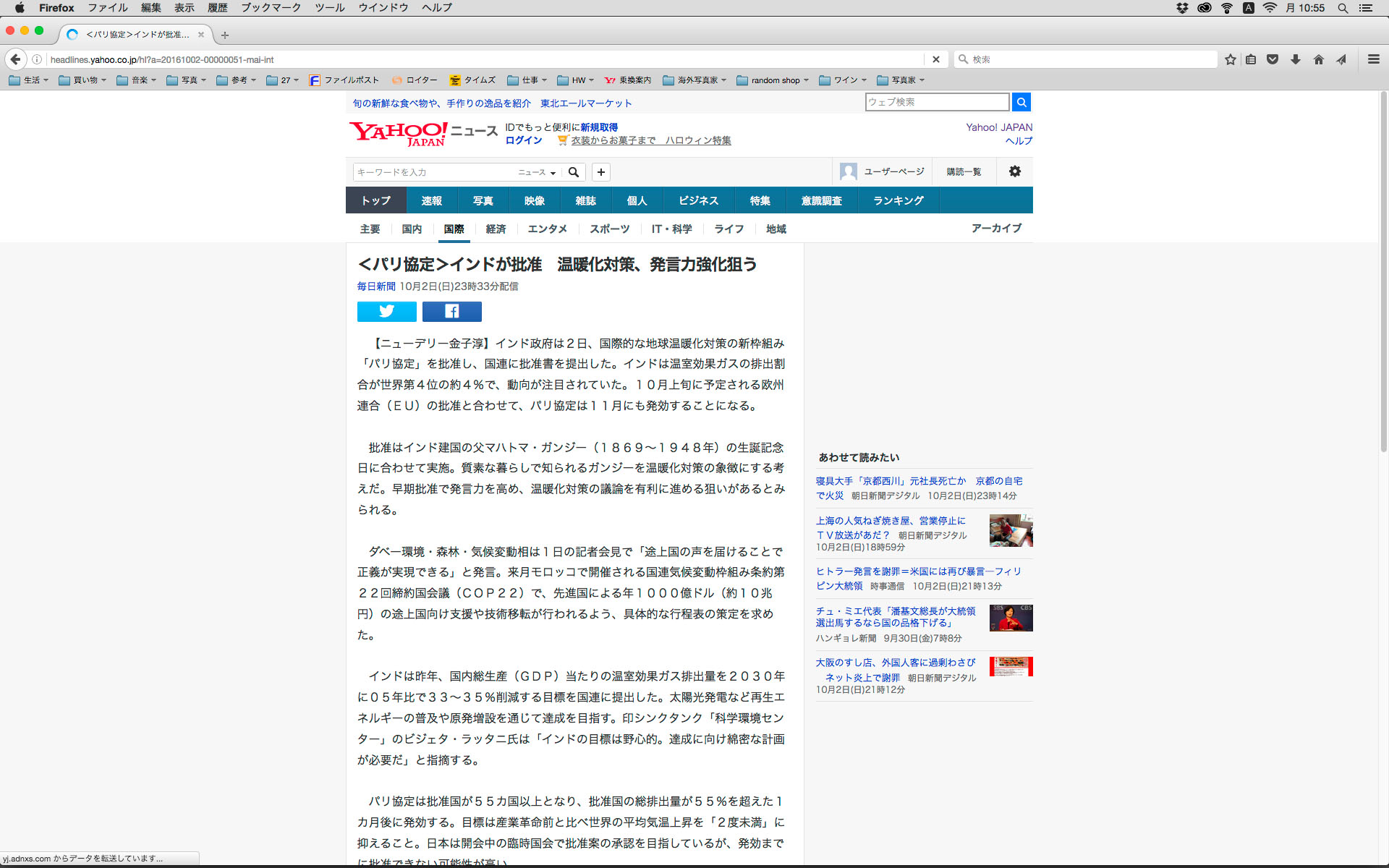Bookmark page with the star icon
The image size is (1389, 868).
tap(1231, 59)
